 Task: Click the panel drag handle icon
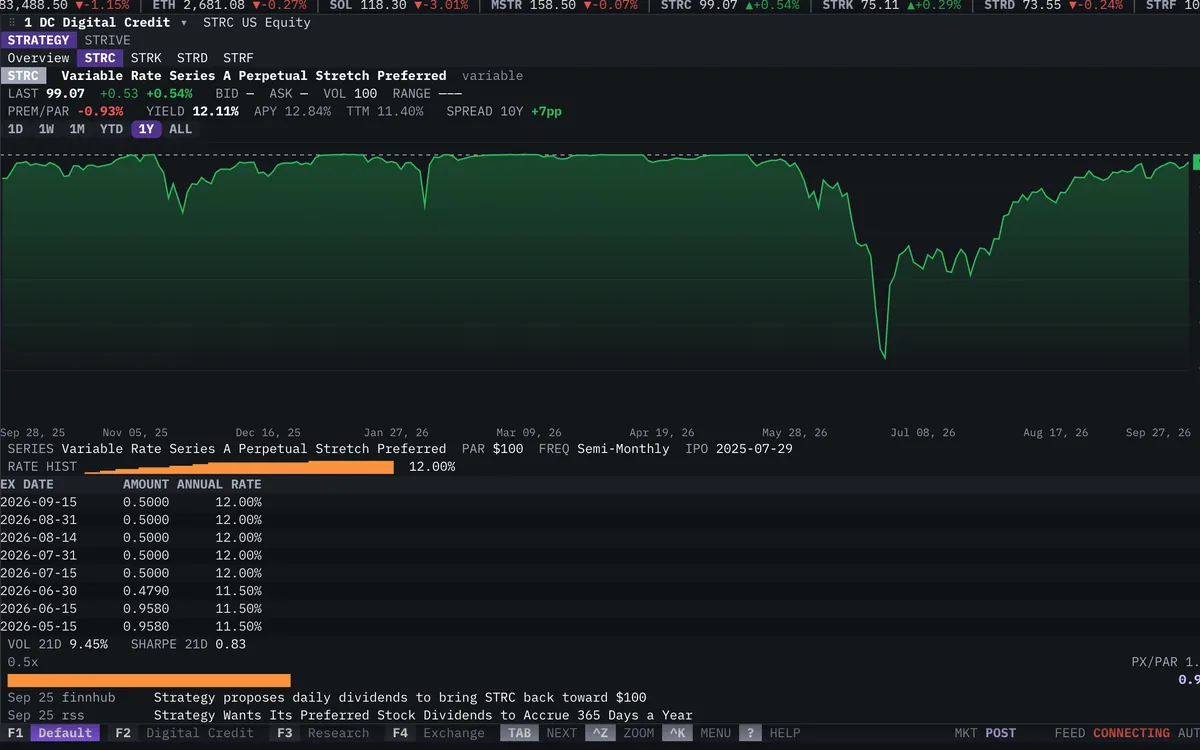[x=12, y=22]
